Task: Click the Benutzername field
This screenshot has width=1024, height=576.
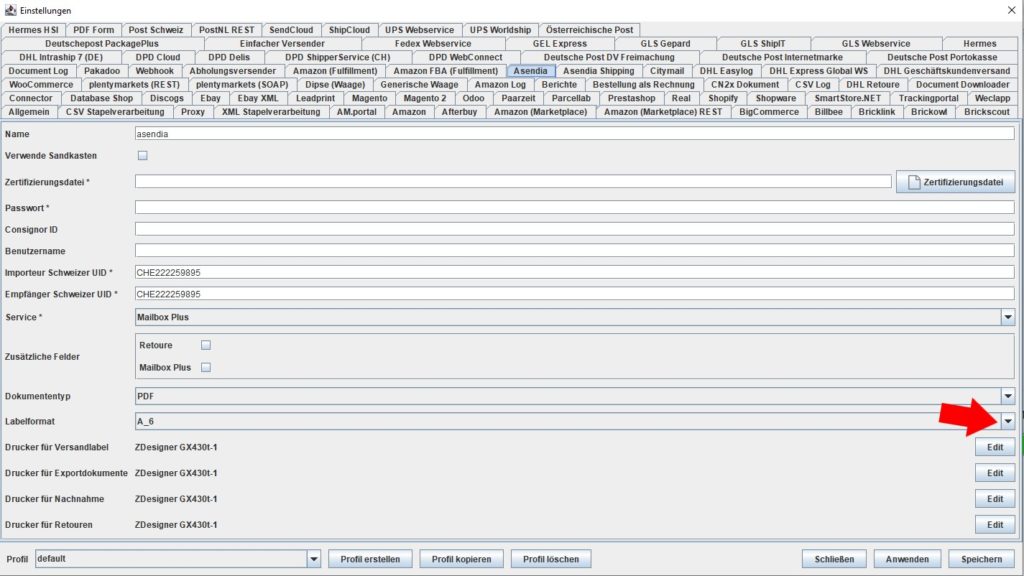Action: (x=575, y=251)
